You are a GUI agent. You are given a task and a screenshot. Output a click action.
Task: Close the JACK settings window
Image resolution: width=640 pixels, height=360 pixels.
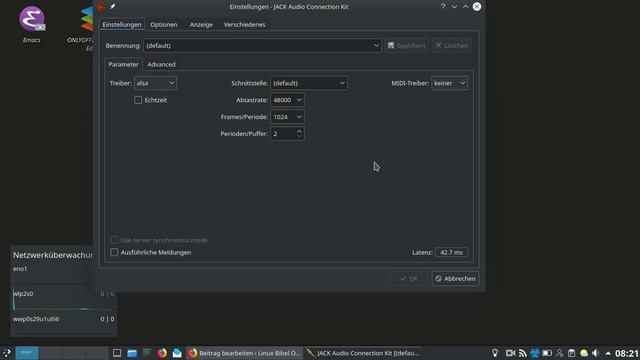477,7
